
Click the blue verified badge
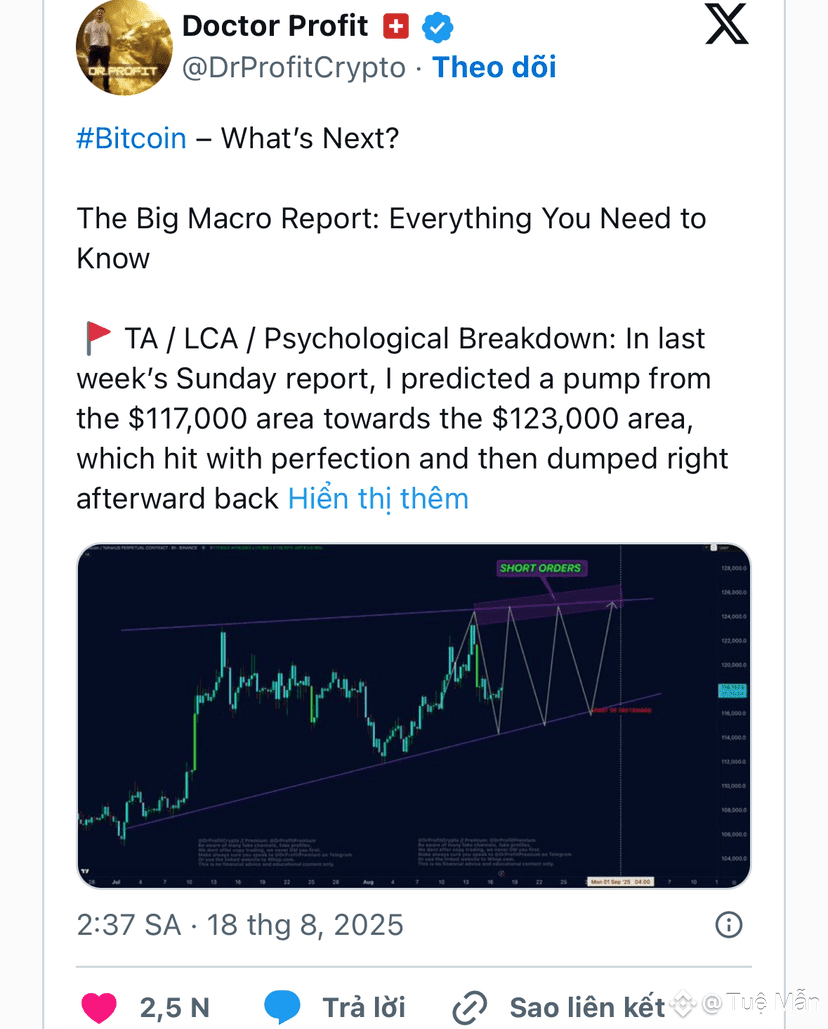pyautogui.click(x=437, y=28)
